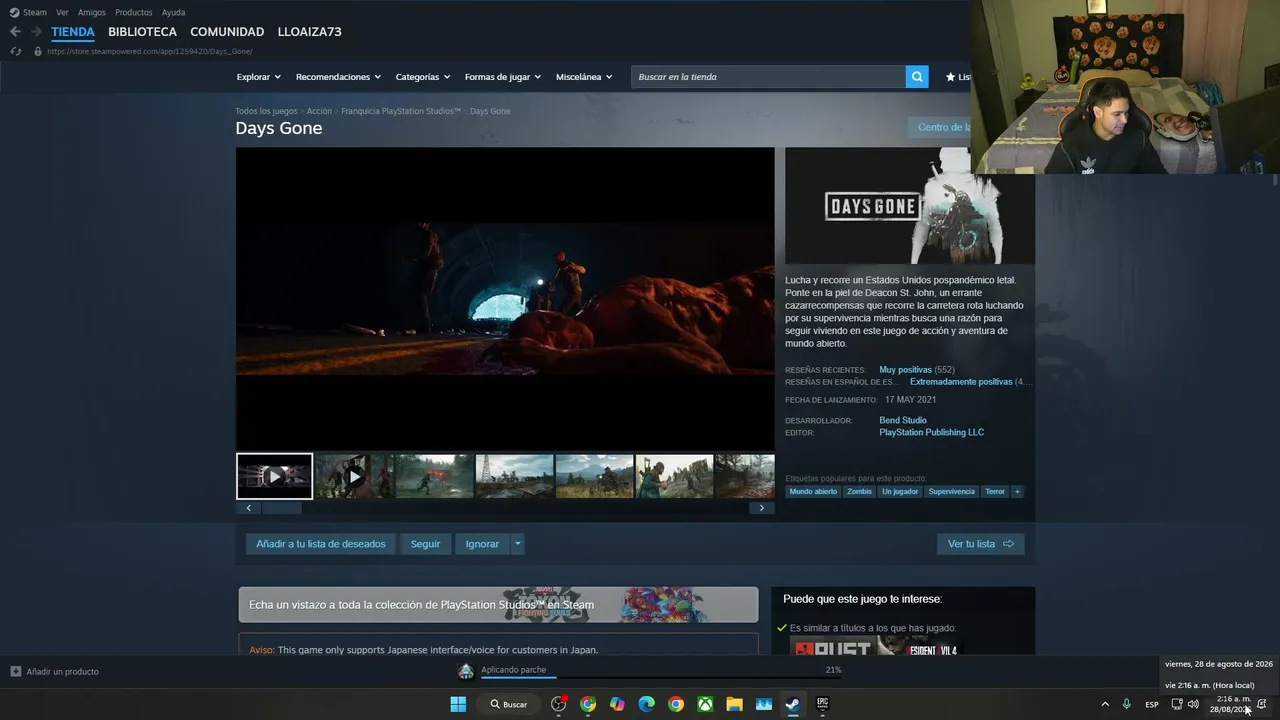Image resolution: width=1280 pixels, height=720 pixels.
Task: Open the Ayuda menu
Action: point(173,12)
